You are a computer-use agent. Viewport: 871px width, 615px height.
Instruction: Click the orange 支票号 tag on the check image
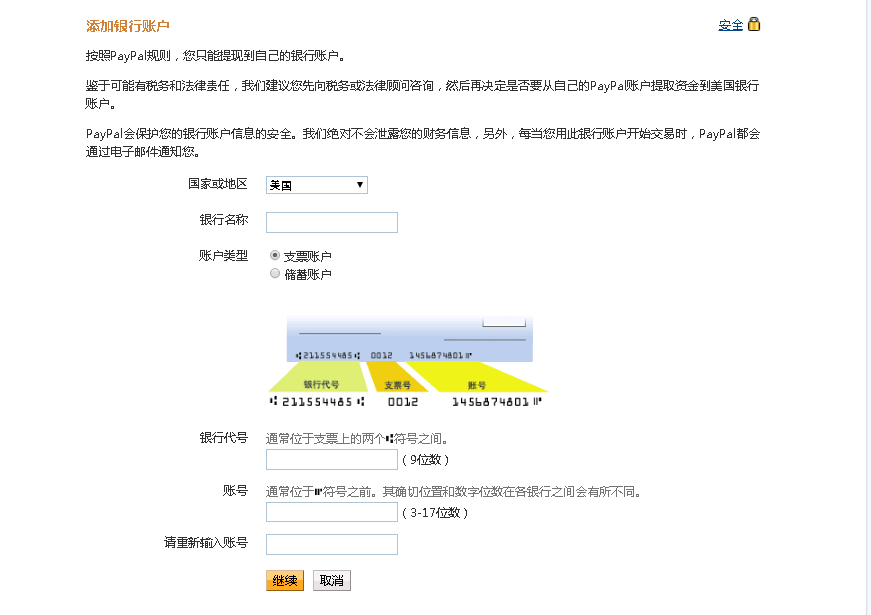(x=399, y=383)
